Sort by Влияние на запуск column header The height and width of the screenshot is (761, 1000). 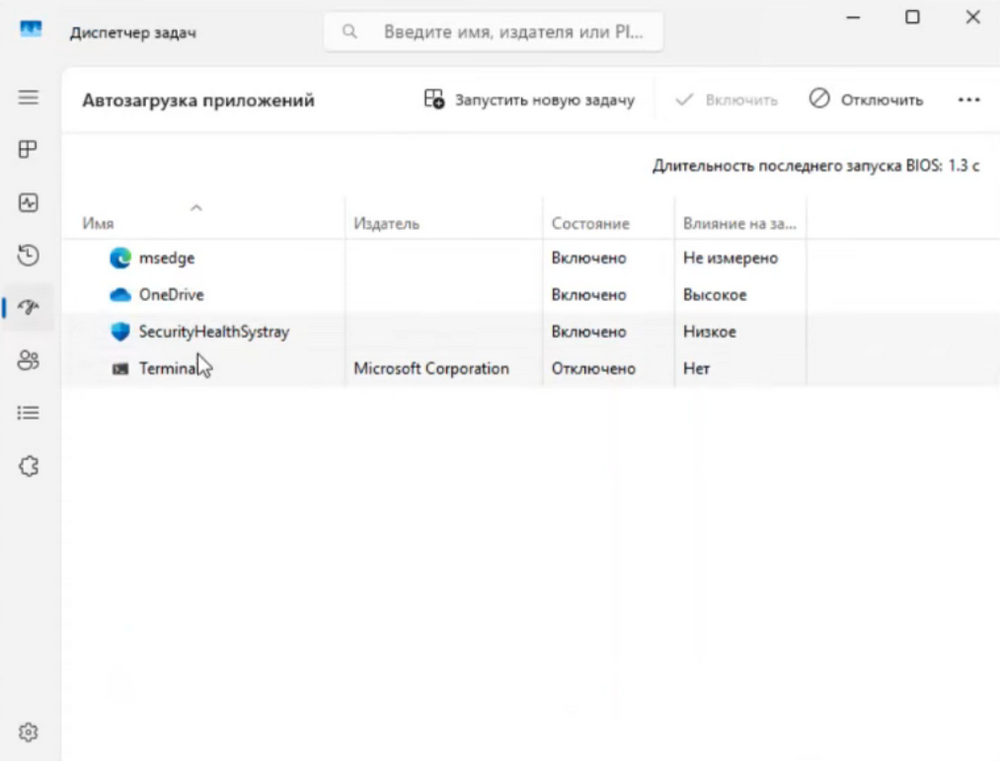point(738,224)
